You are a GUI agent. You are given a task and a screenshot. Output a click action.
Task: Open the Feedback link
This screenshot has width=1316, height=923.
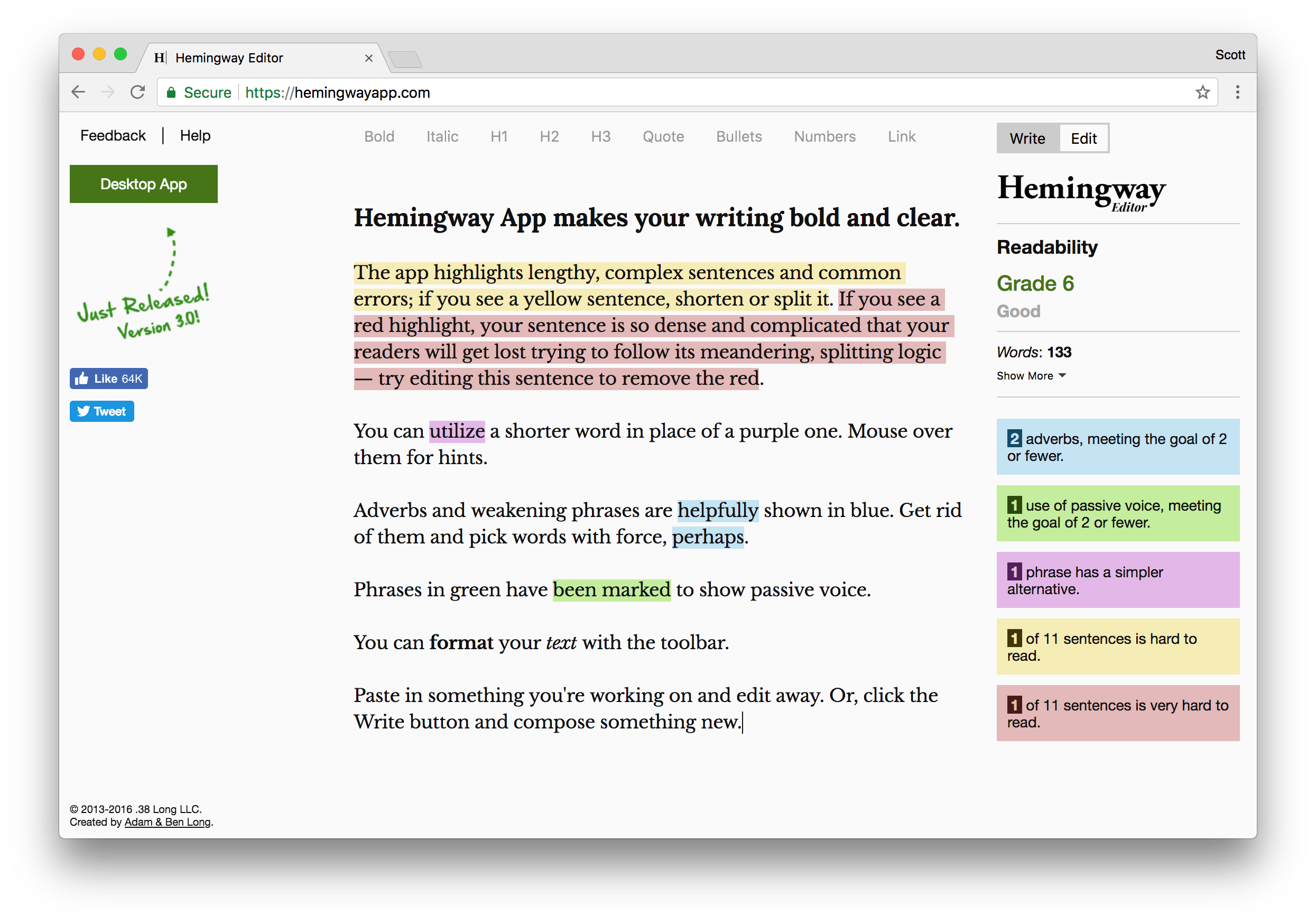click(x=113, y=135)
